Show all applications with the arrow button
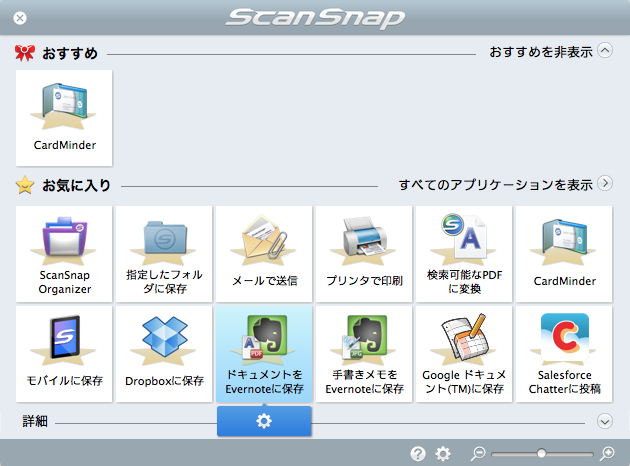Screen dimensions: 630x466 point(605,183)
